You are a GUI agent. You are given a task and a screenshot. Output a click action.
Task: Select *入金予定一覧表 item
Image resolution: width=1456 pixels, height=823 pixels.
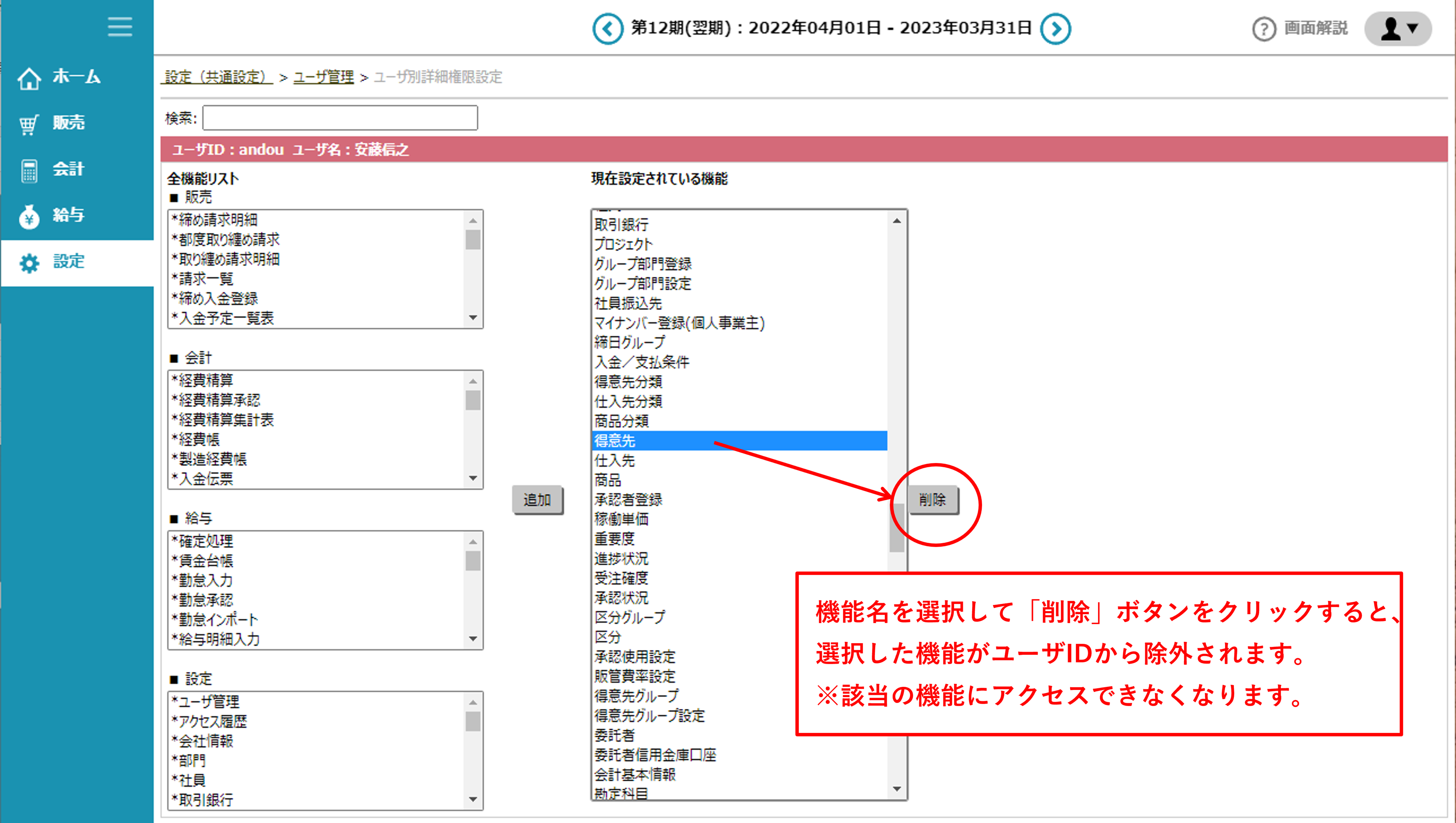point(316,318)
